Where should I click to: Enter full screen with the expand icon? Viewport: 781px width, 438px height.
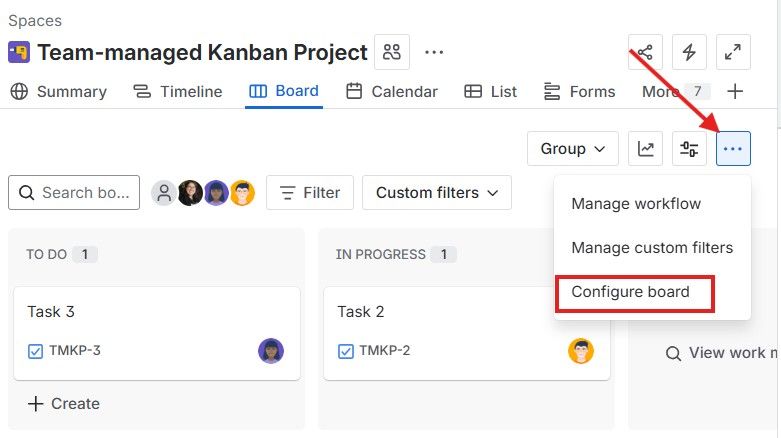733,53
